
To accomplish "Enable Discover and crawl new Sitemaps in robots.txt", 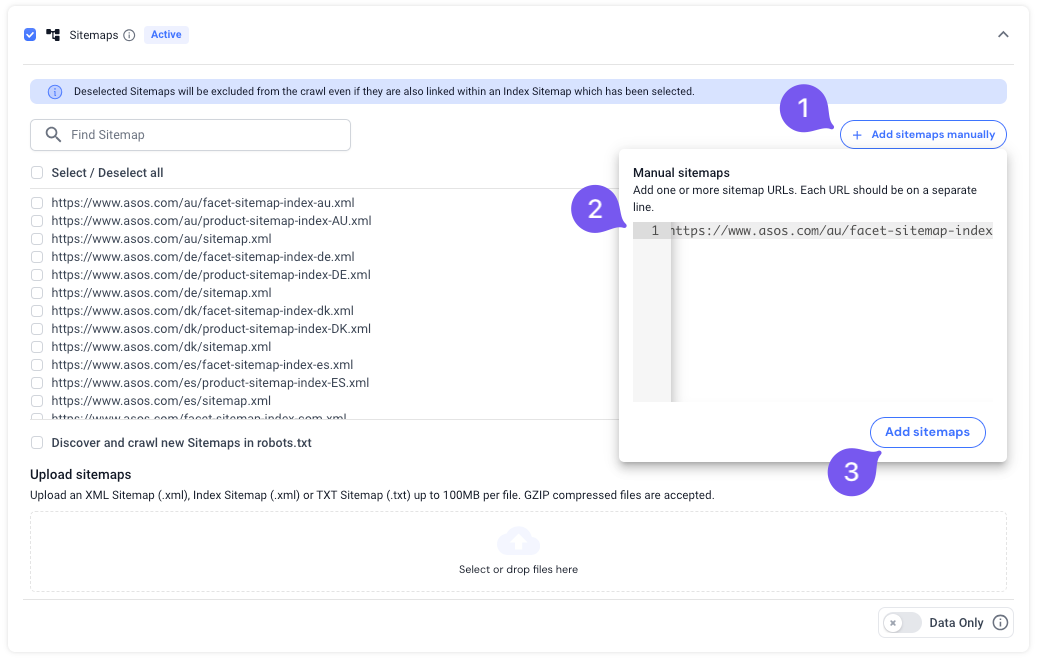I will click(37, 442).
